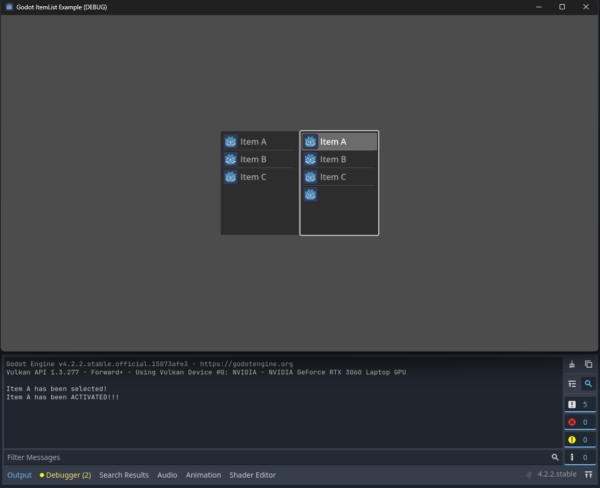Click the Copy Selection icon in output panel
The width and height of the screenshot is (600, 488).
(588, 365)
